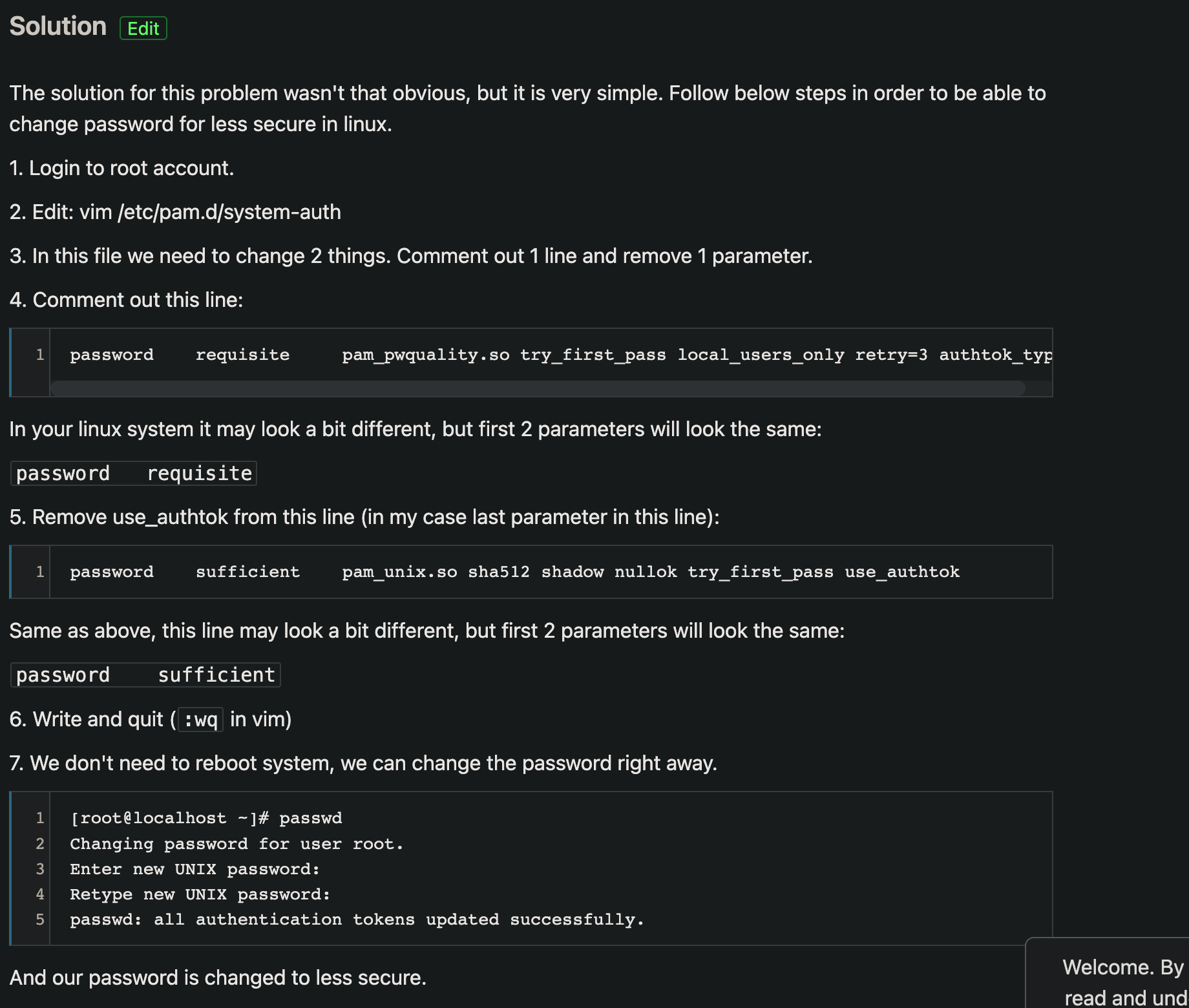The image size is (1189, 1008).
Task: Click the pam_pwquality.so code line
Action: 560,355
